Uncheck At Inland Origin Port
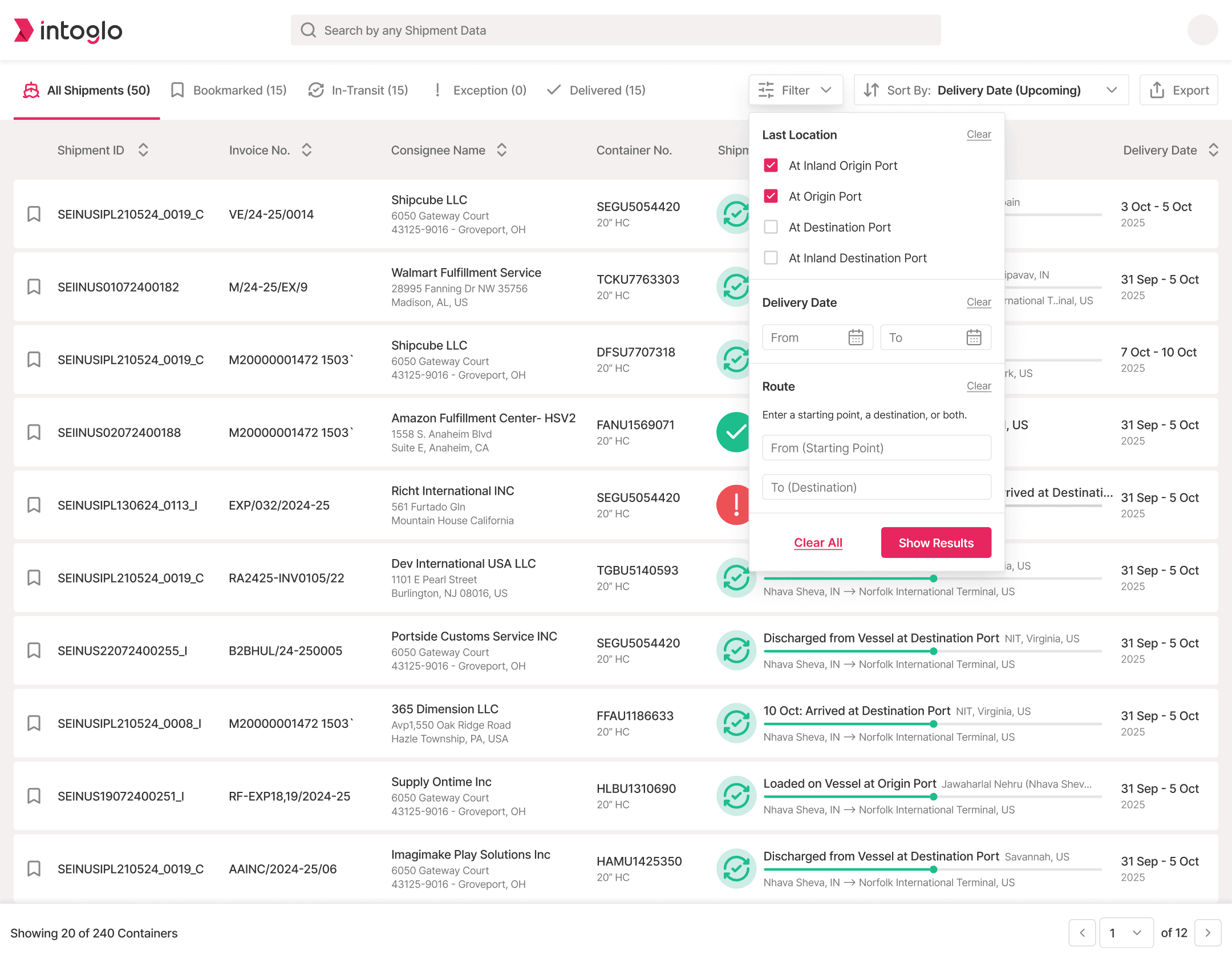Viewport: 1232px width, 963px height. (771, 165)
